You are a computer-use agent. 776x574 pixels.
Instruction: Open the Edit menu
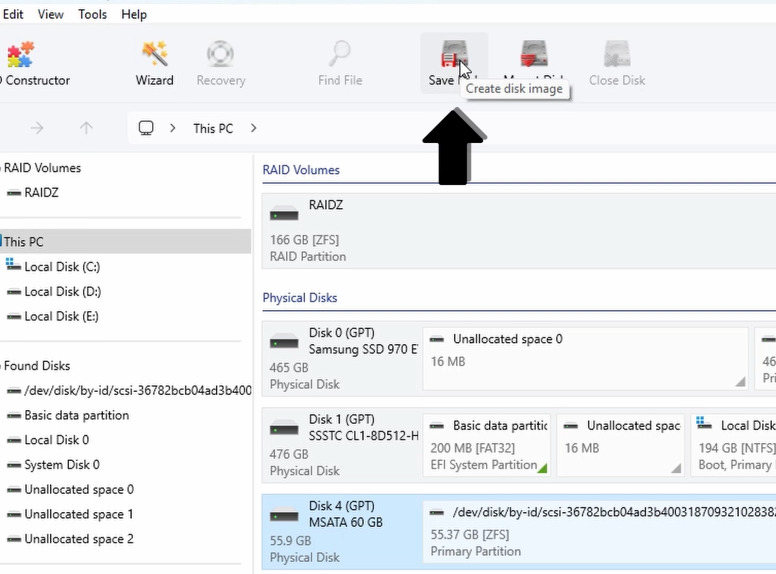[x=12, y=14]
